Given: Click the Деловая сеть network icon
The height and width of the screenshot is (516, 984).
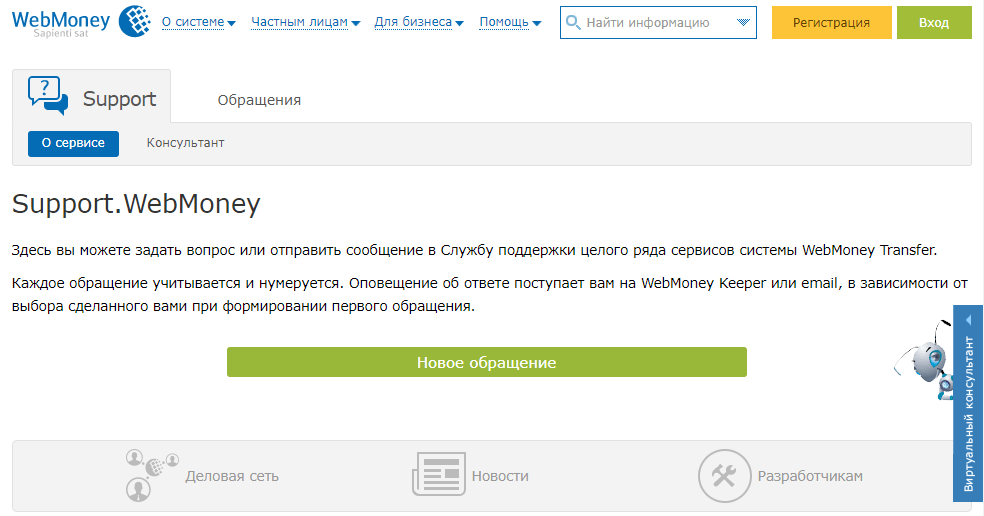Looking at the screenshot, I should (x=152, y=475).
